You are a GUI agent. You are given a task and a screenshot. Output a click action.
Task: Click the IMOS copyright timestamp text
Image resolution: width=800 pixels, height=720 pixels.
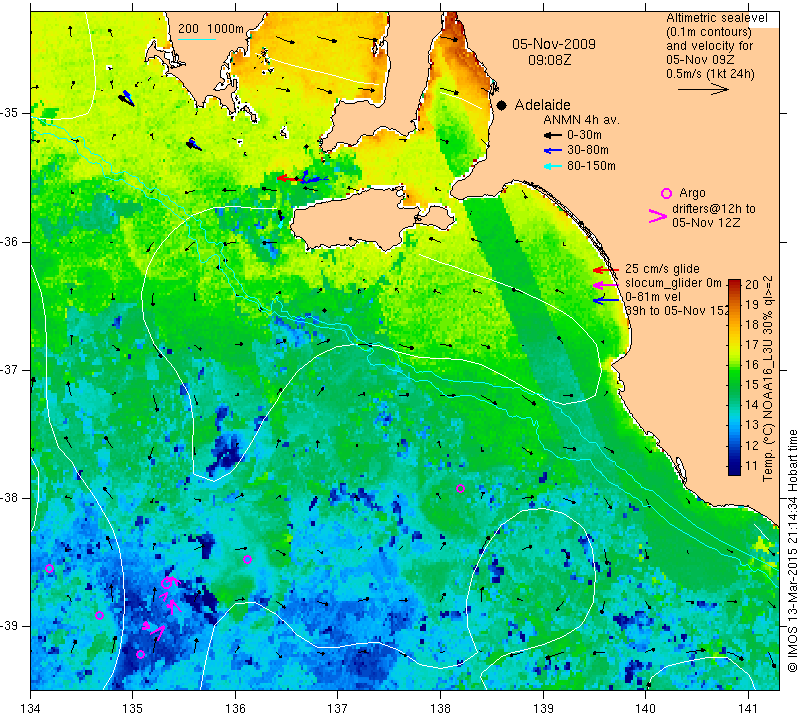pos(792,550)
